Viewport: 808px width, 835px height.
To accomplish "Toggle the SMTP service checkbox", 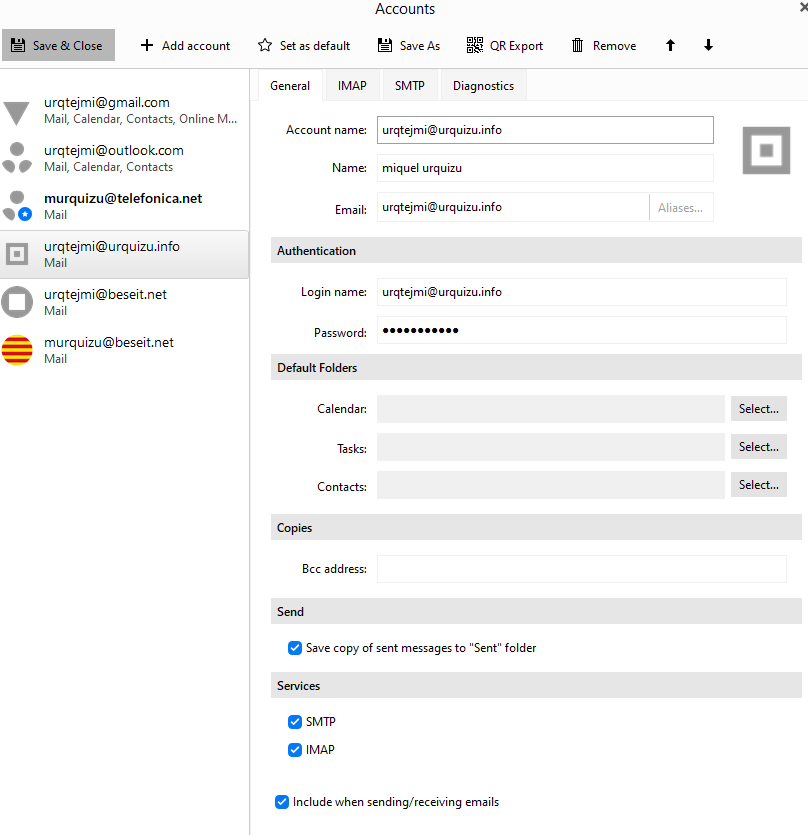I will click(295, 722).
